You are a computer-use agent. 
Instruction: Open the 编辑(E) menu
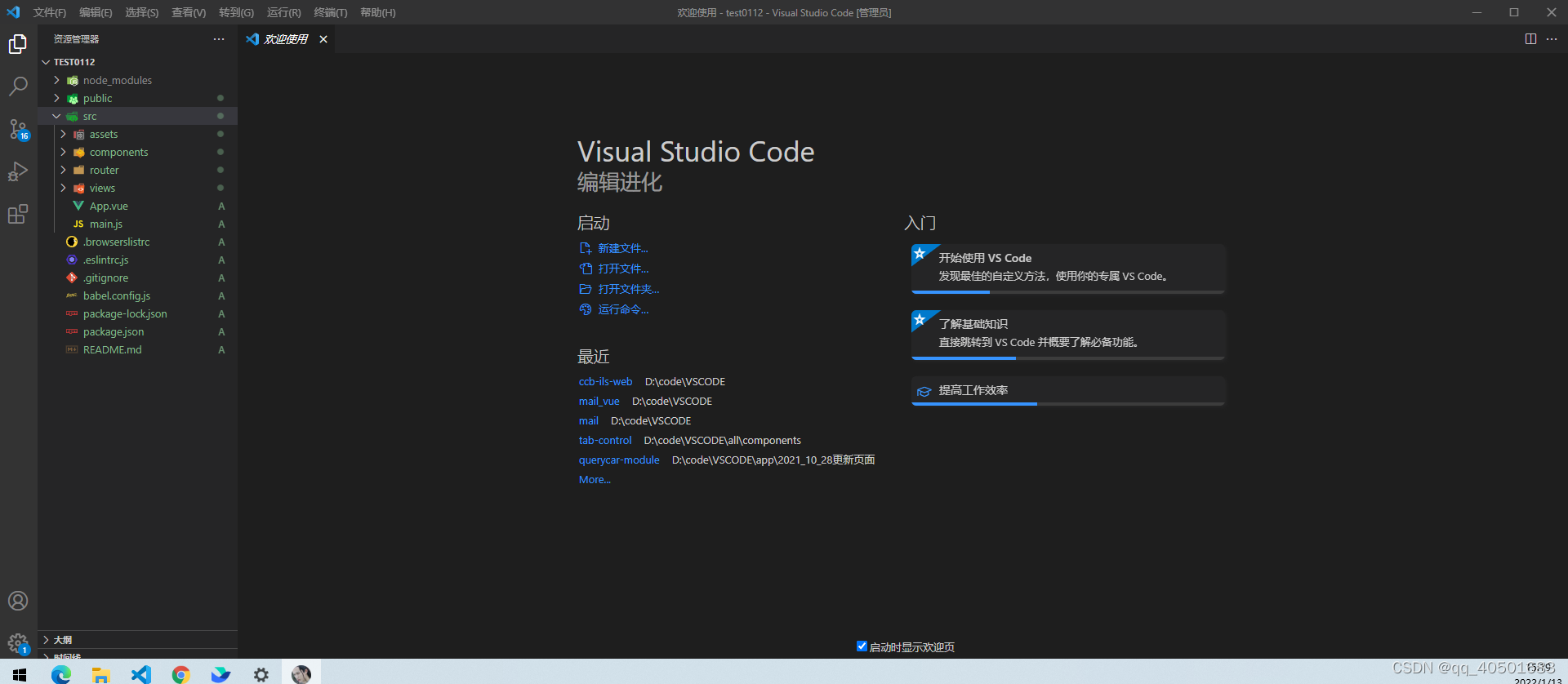coord(96,12)
